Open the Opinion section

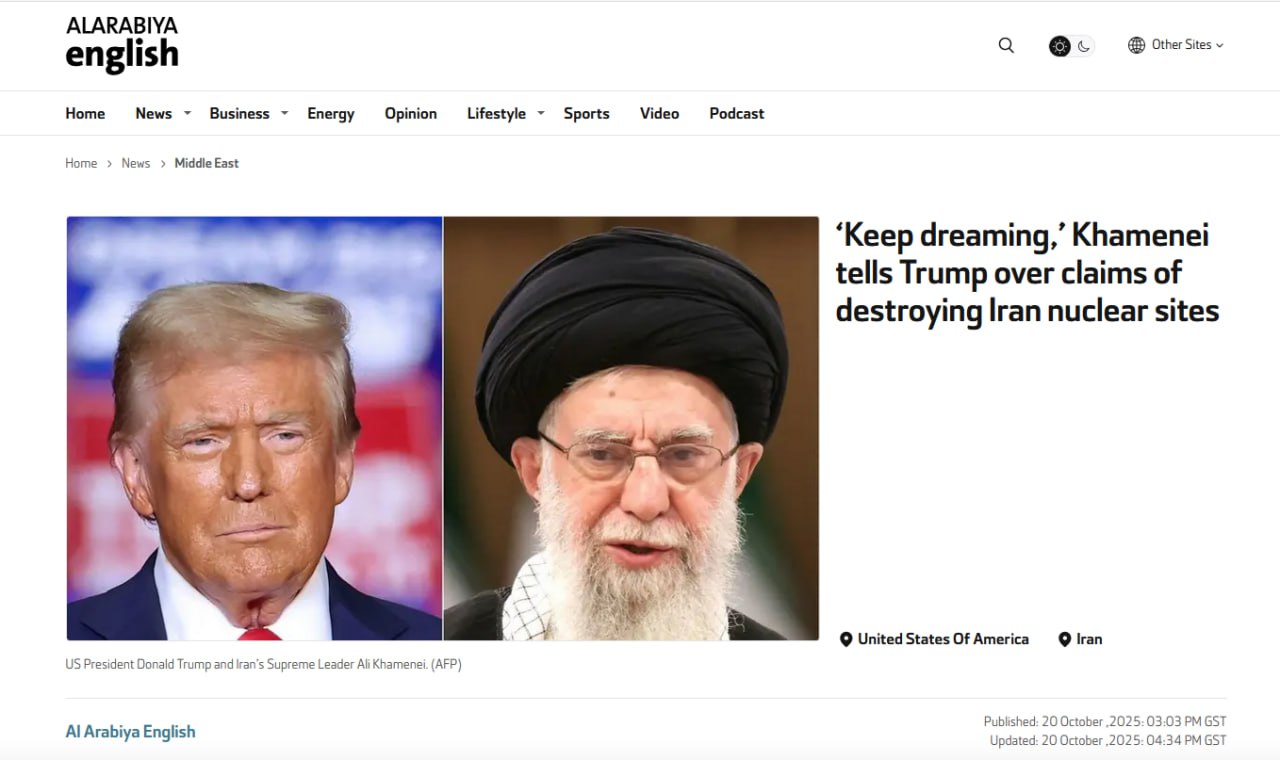pyautogui.click(x=411, y=114)
